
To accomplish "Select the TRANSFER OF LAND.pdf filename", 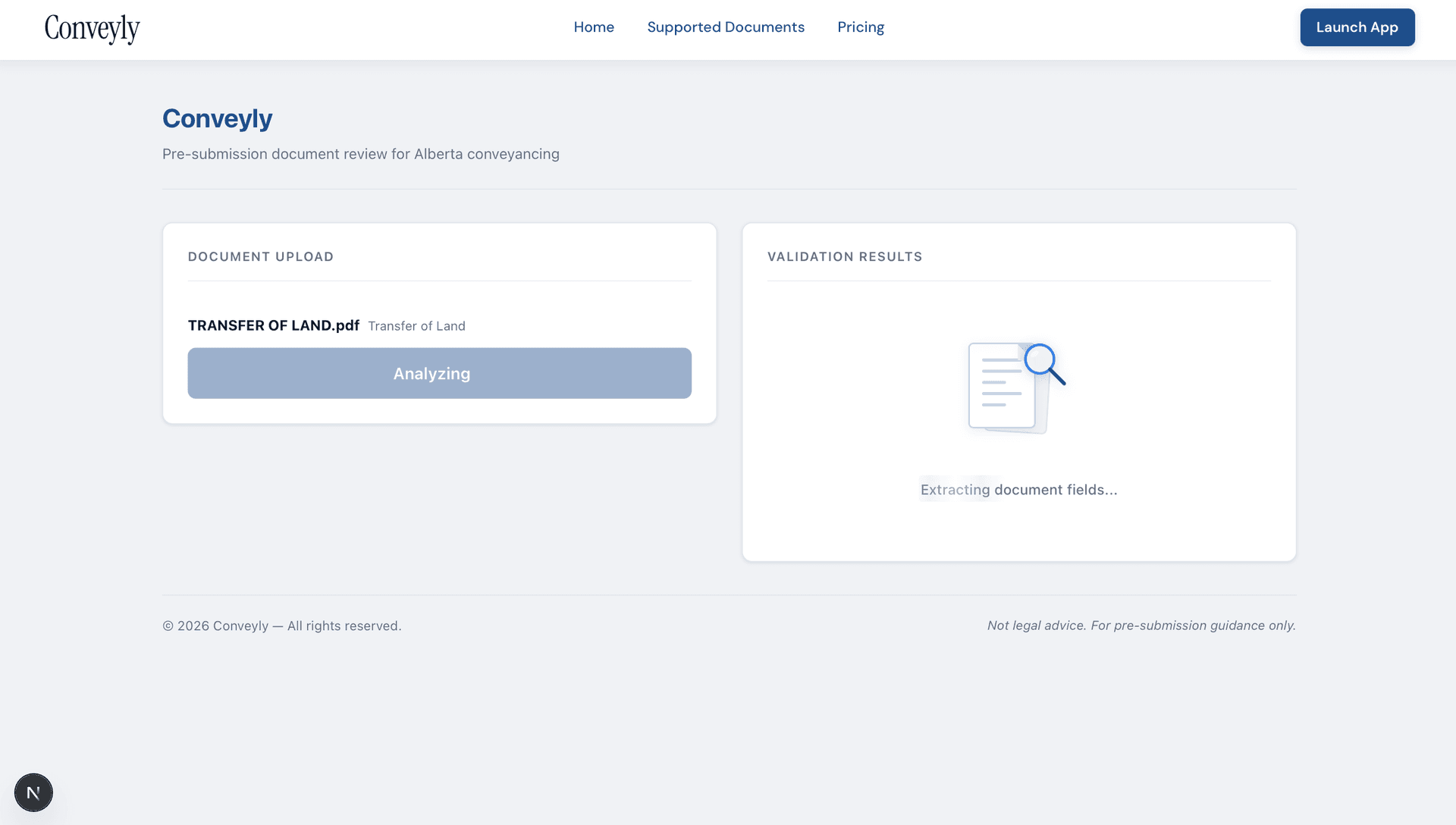I will 273,325.
